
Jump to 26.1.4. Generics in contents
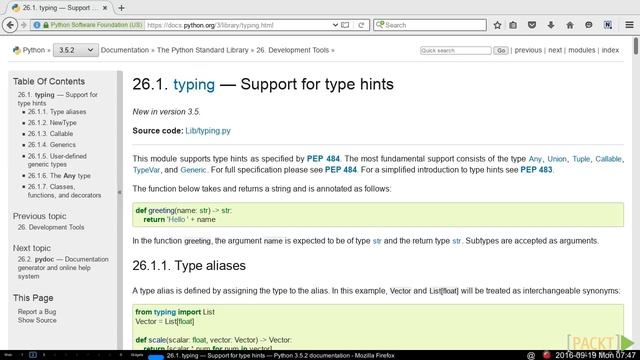click(x=51, y=145)
